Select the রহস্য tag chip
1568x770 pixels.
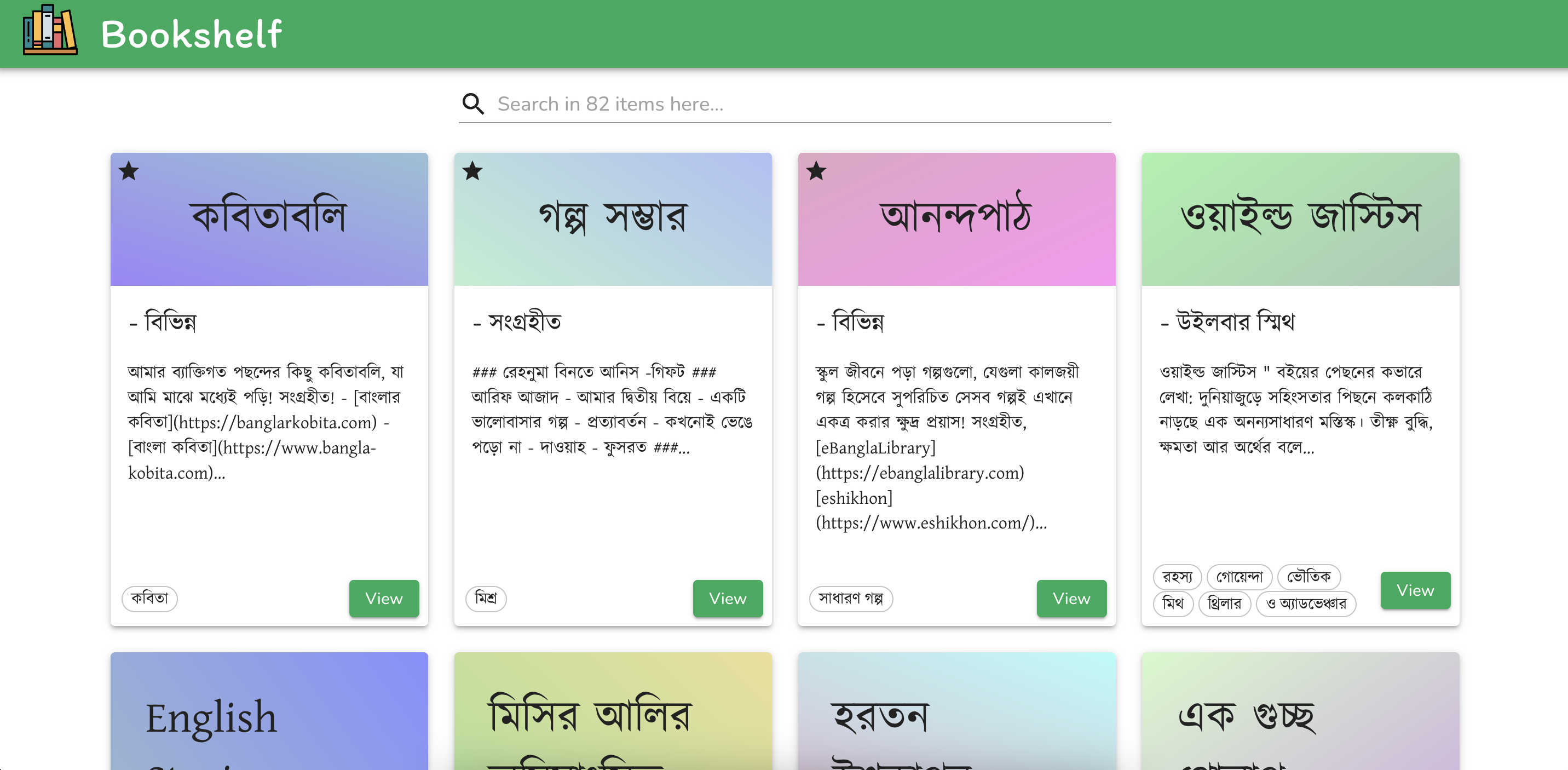click(1177, 577)
